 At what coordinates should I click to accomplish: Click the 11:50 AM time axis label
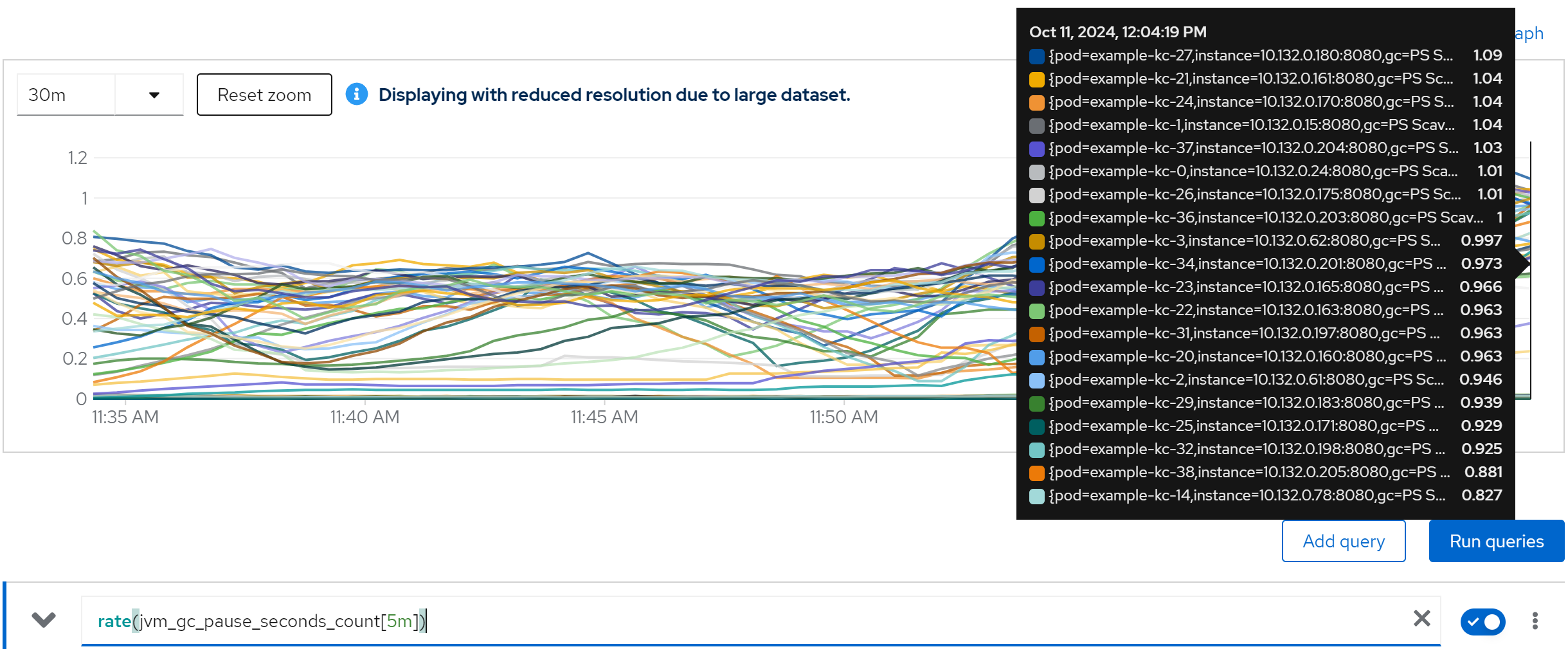[843, 417]
